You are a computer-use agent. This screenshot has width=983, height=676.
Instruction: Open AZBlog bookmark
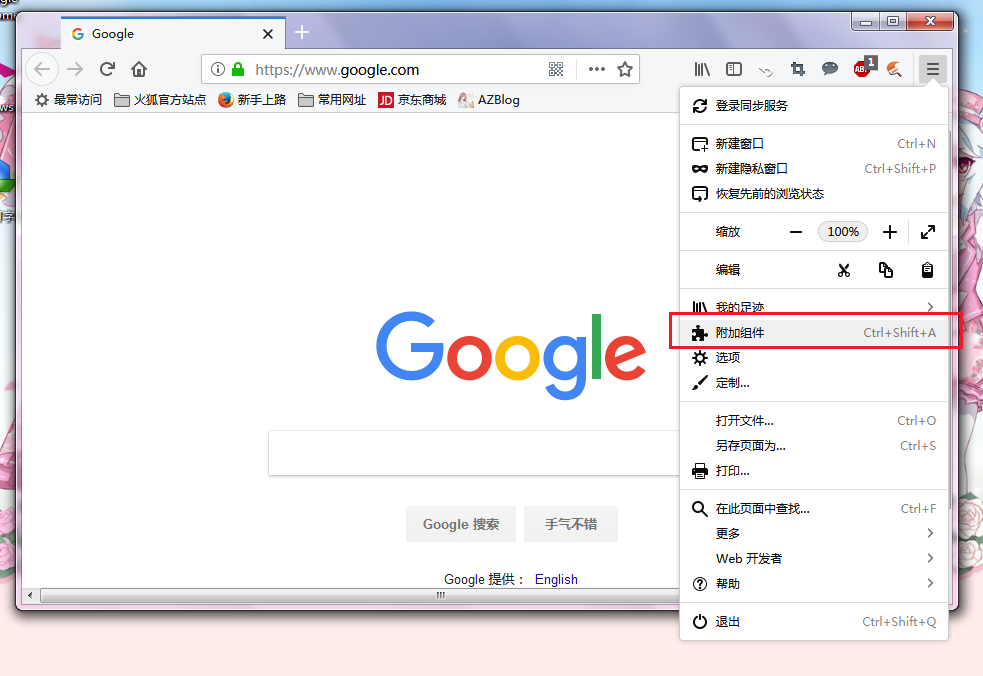pos(489,100)
